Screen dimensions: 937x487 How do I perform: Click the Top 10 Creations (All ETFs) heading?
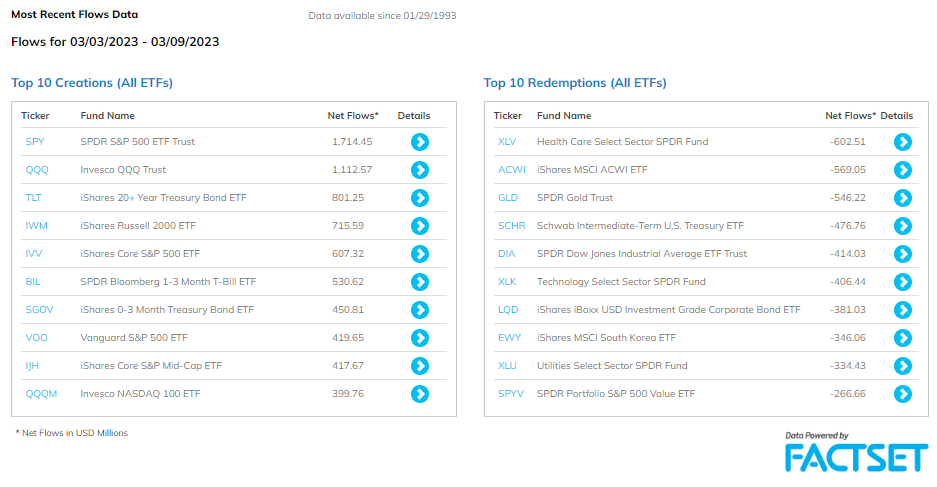coord(92,83)
